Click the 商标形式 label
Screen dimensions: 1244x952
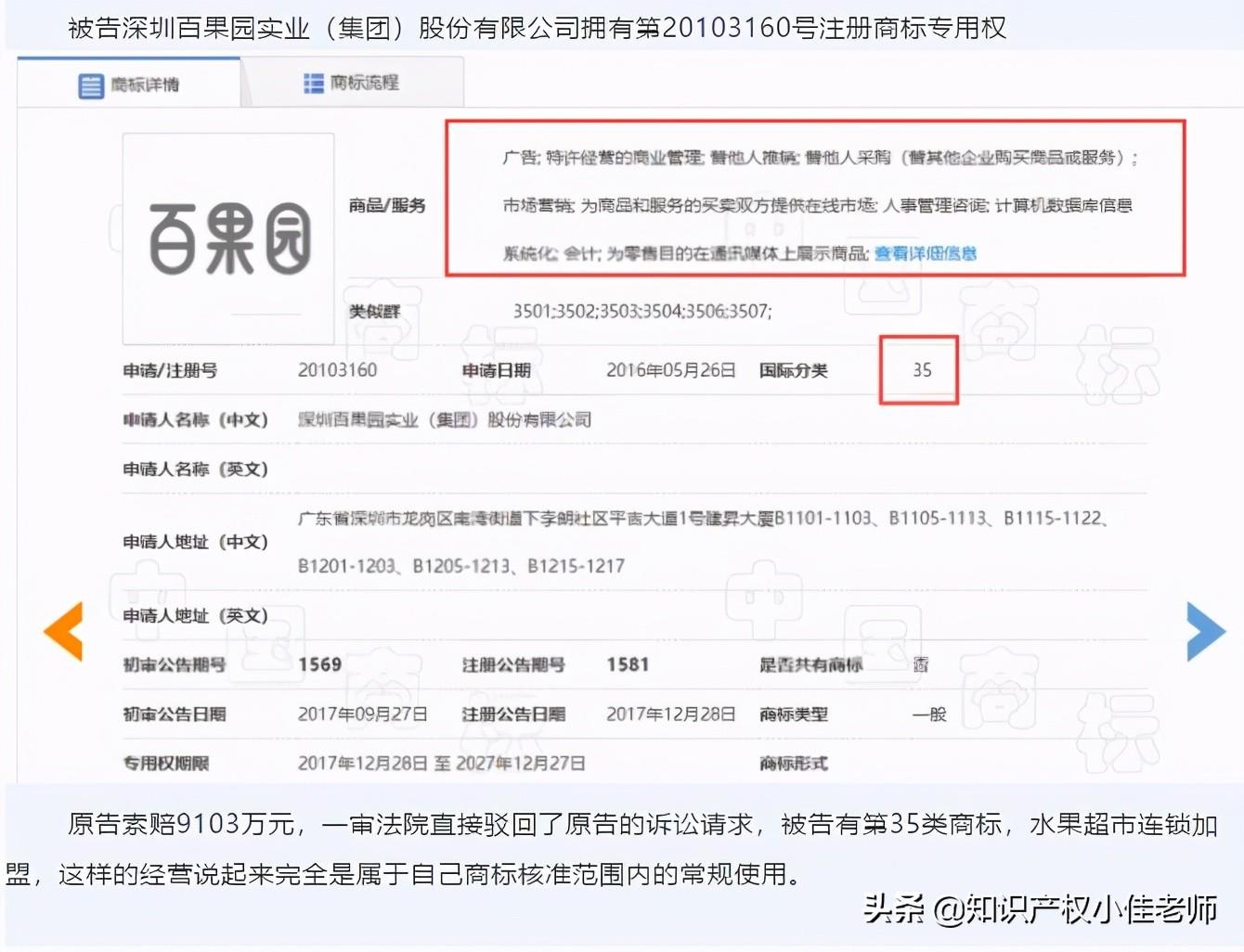793,763
